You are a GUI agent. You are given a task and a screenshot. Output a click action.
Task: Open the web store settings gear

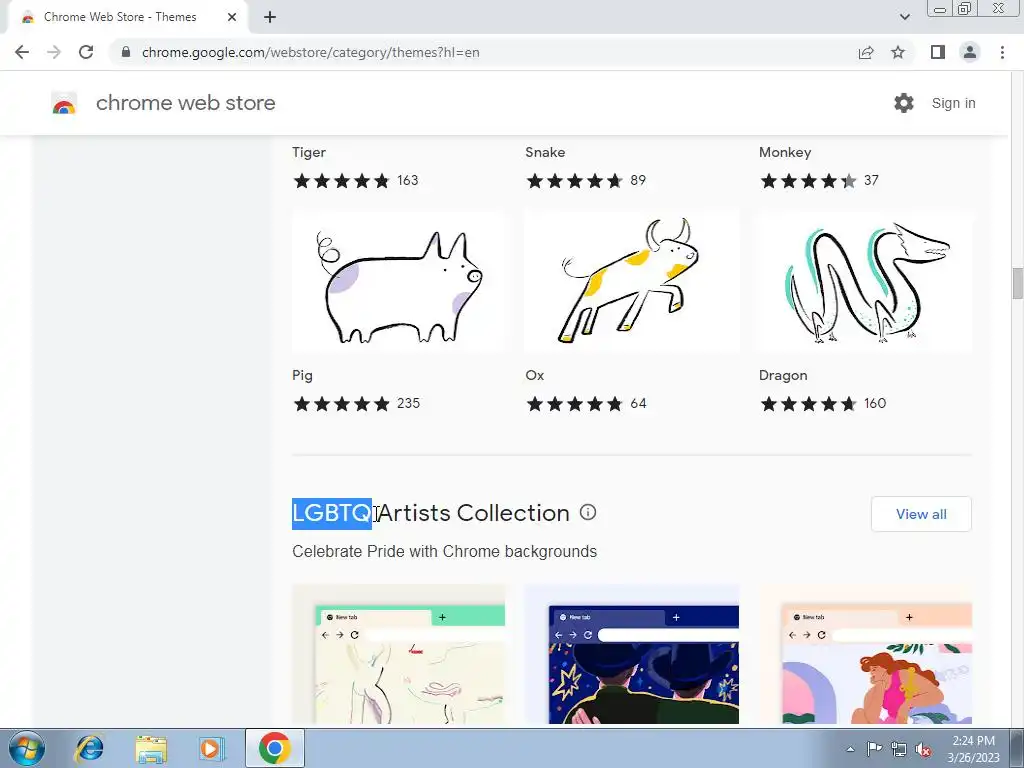coord(904,103)
